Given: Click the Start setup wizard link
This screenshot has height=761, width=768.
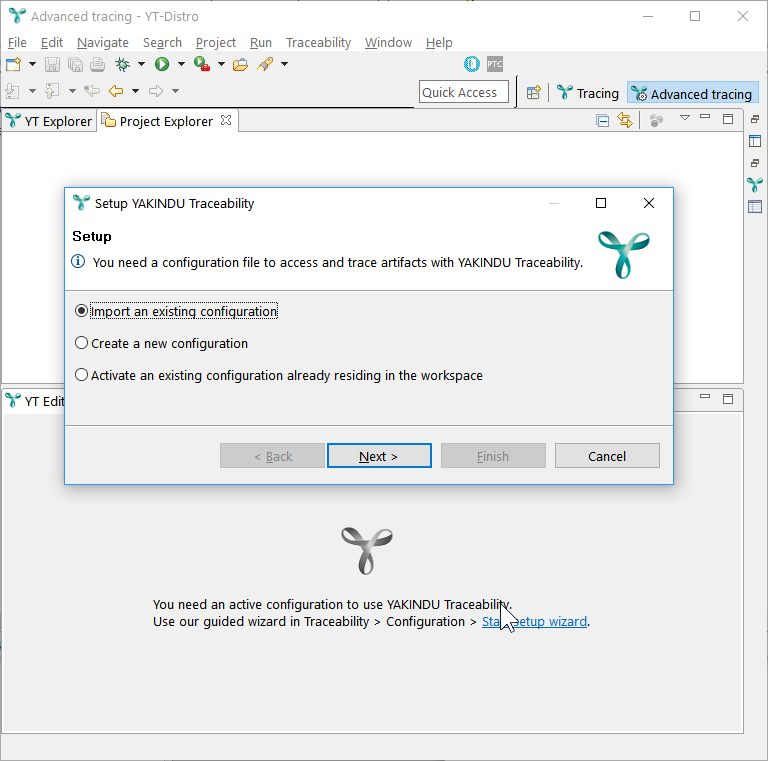Looking at the screenshot, I should pyautogui.click(x=534, y=621).
